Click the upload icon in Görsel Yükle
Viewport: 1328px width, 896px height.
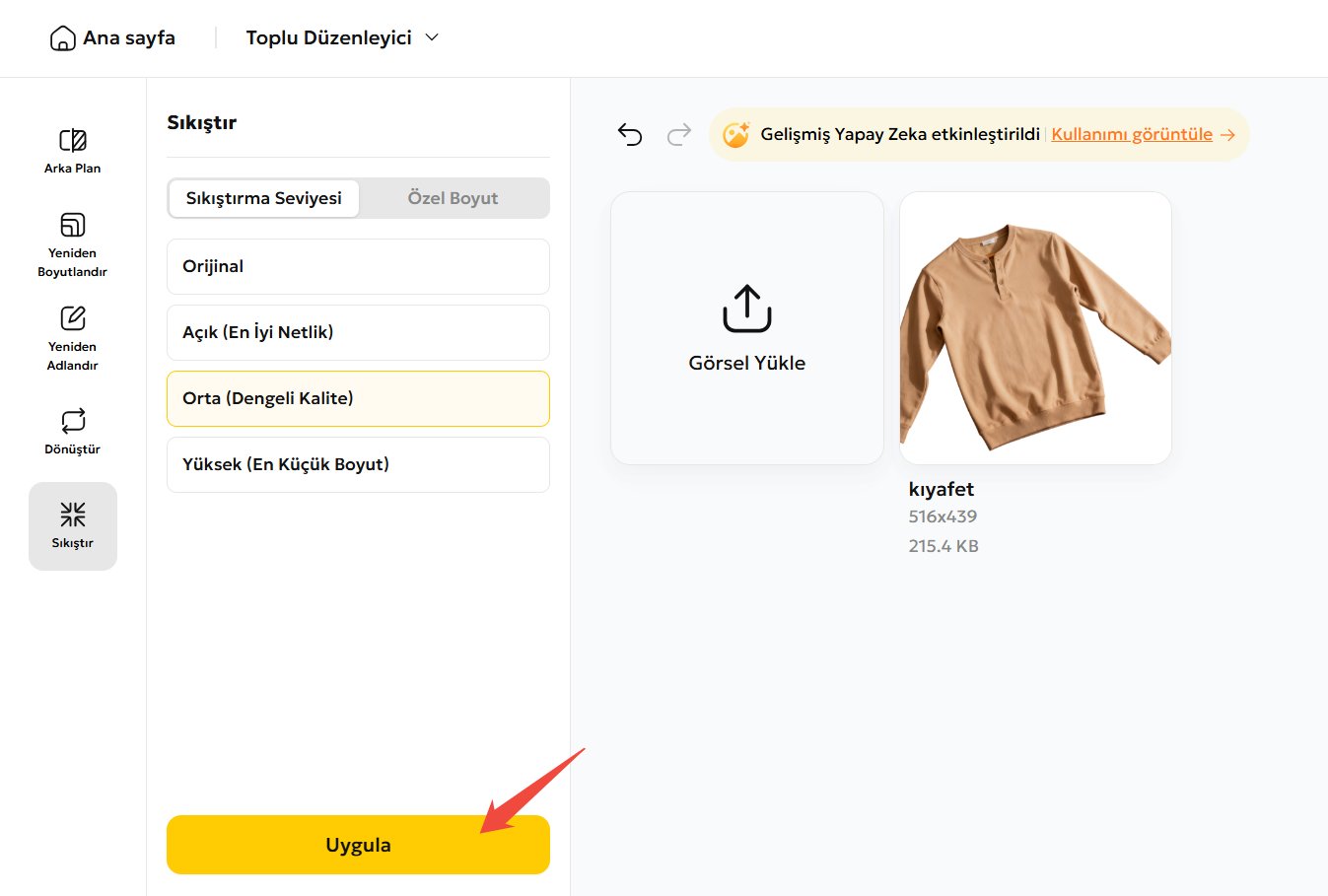746,309
